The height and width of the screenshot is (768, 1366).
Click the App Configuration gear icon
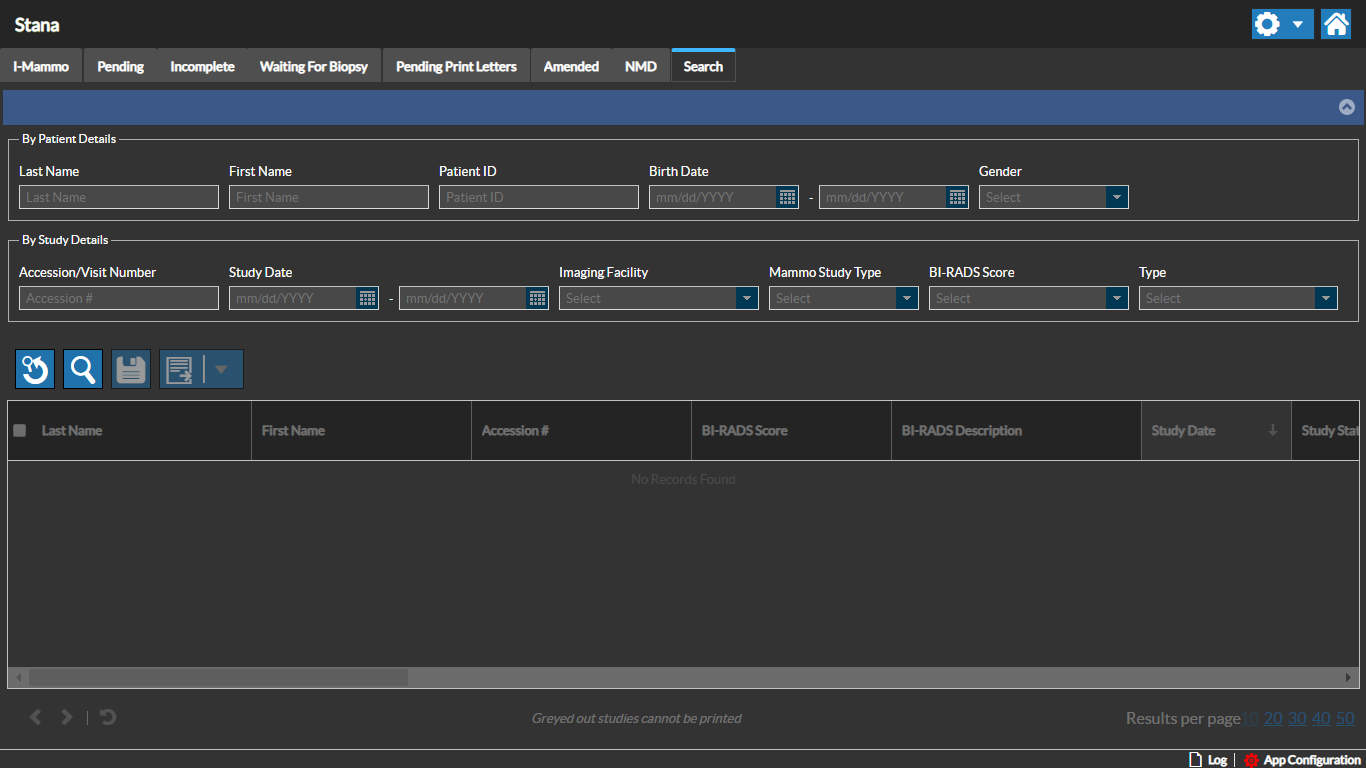click(x=1251, y=760)
